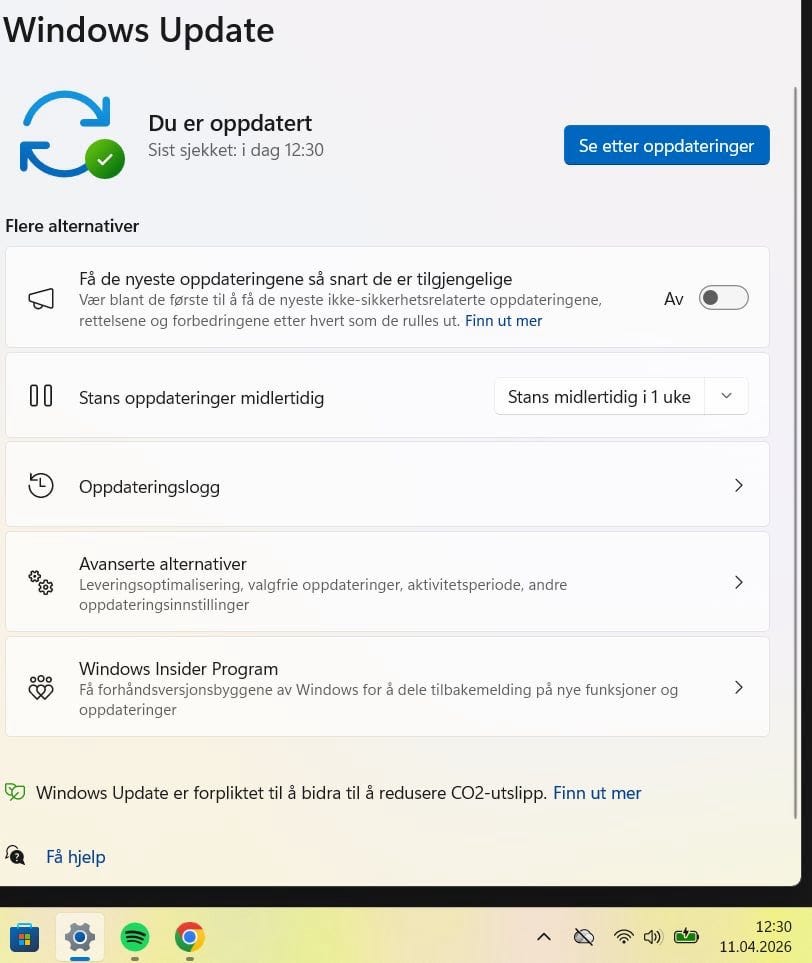This screenshot has width=812, height=963.
Task: Click the Flere alternativer heading
Action: 72,226
